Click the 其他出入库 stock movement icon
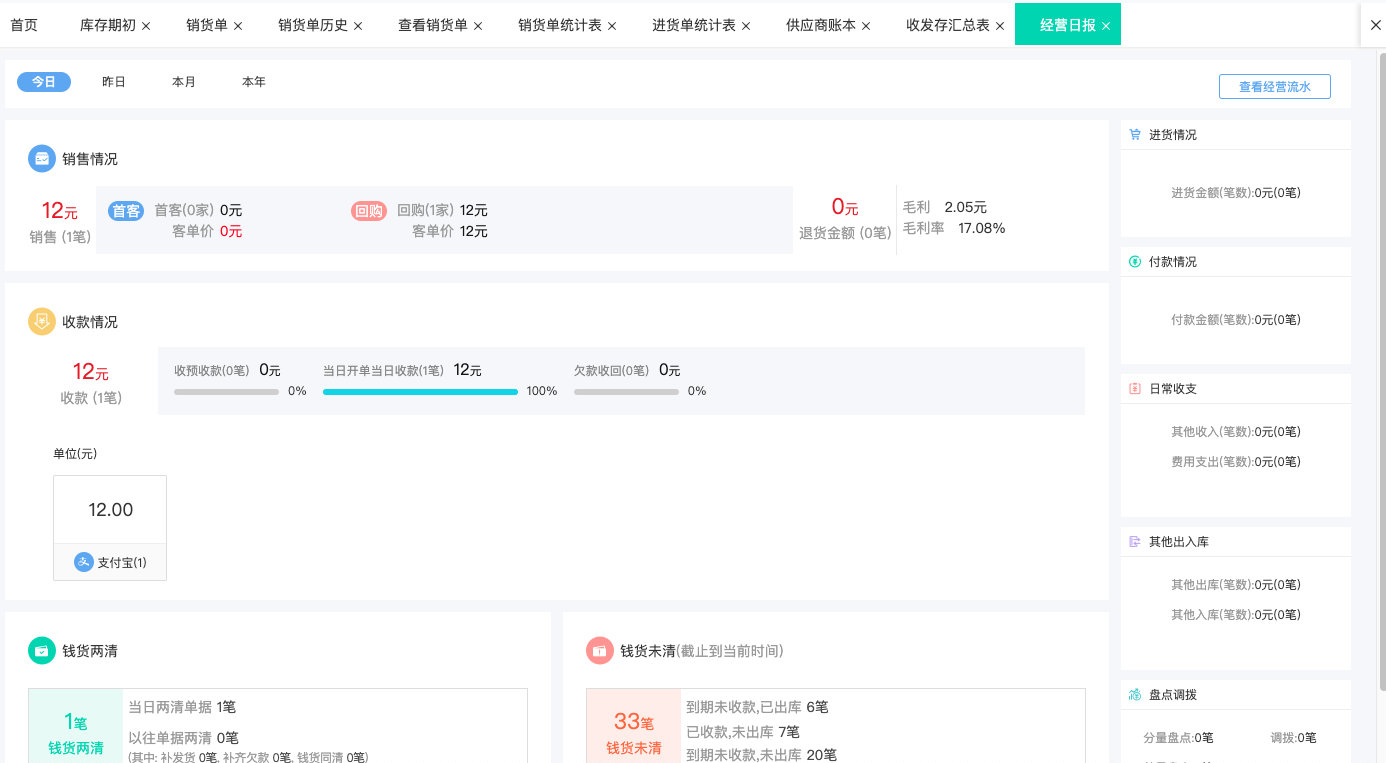The height and width of the screenshot is (763, 1386). click(1134, 541)
